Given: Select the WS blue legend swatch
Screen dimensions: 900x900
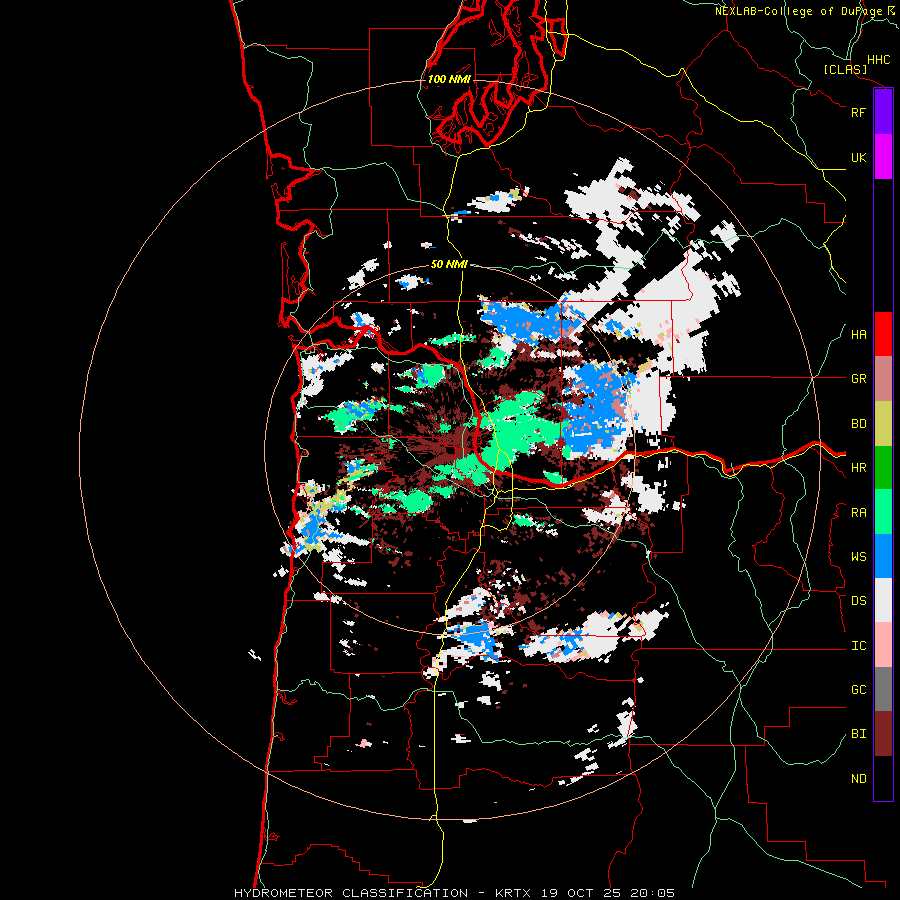Looking at the screenshot, I should [883, 556].
